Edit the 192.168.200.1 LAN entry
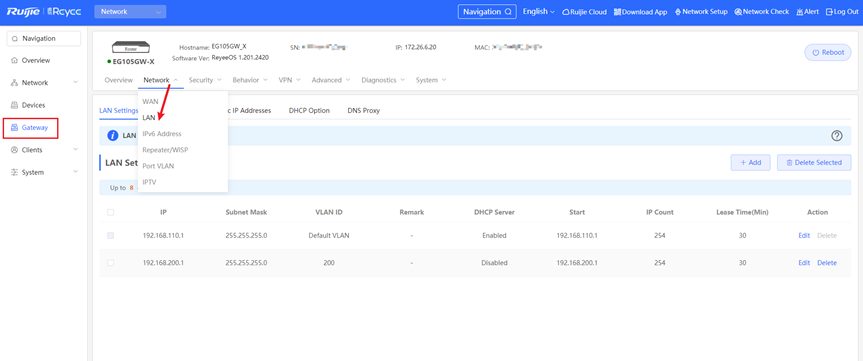This screenshot has height=361, width=863. 804,263
